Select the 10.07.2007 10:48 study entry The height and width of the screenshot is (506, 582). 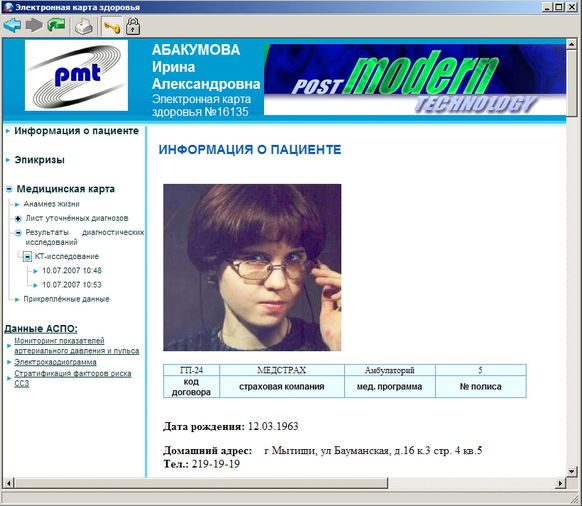tap(72, 271)
